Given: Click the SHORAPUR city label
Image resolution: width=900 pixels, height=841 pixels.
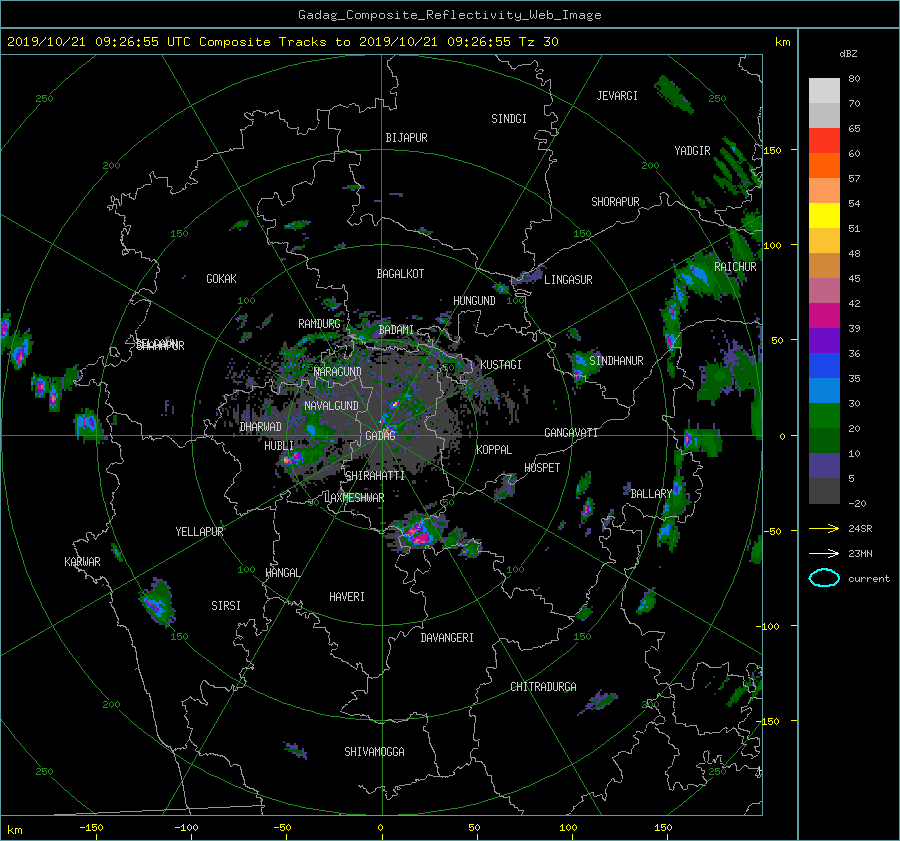Looking at the screenshot, I should click(615, 201).
